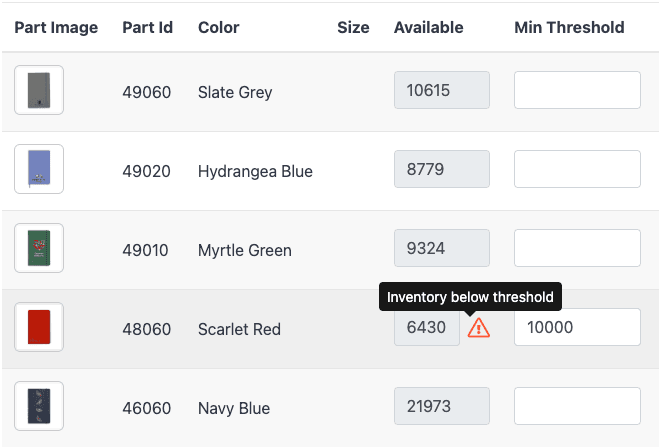
Task: Open the Scarlet Red notebook thumbnail
Action: [39, 327]
